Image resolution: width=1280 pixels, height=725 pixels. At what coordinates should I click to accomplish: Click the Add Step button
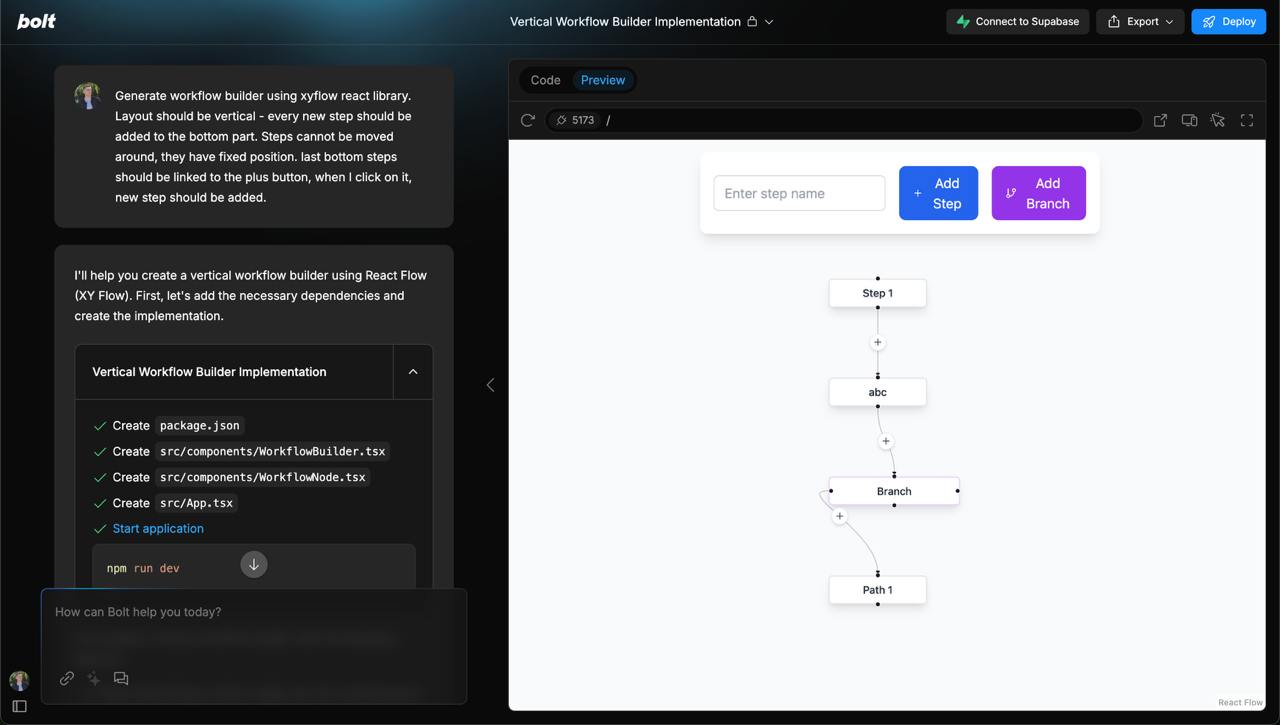938,193
